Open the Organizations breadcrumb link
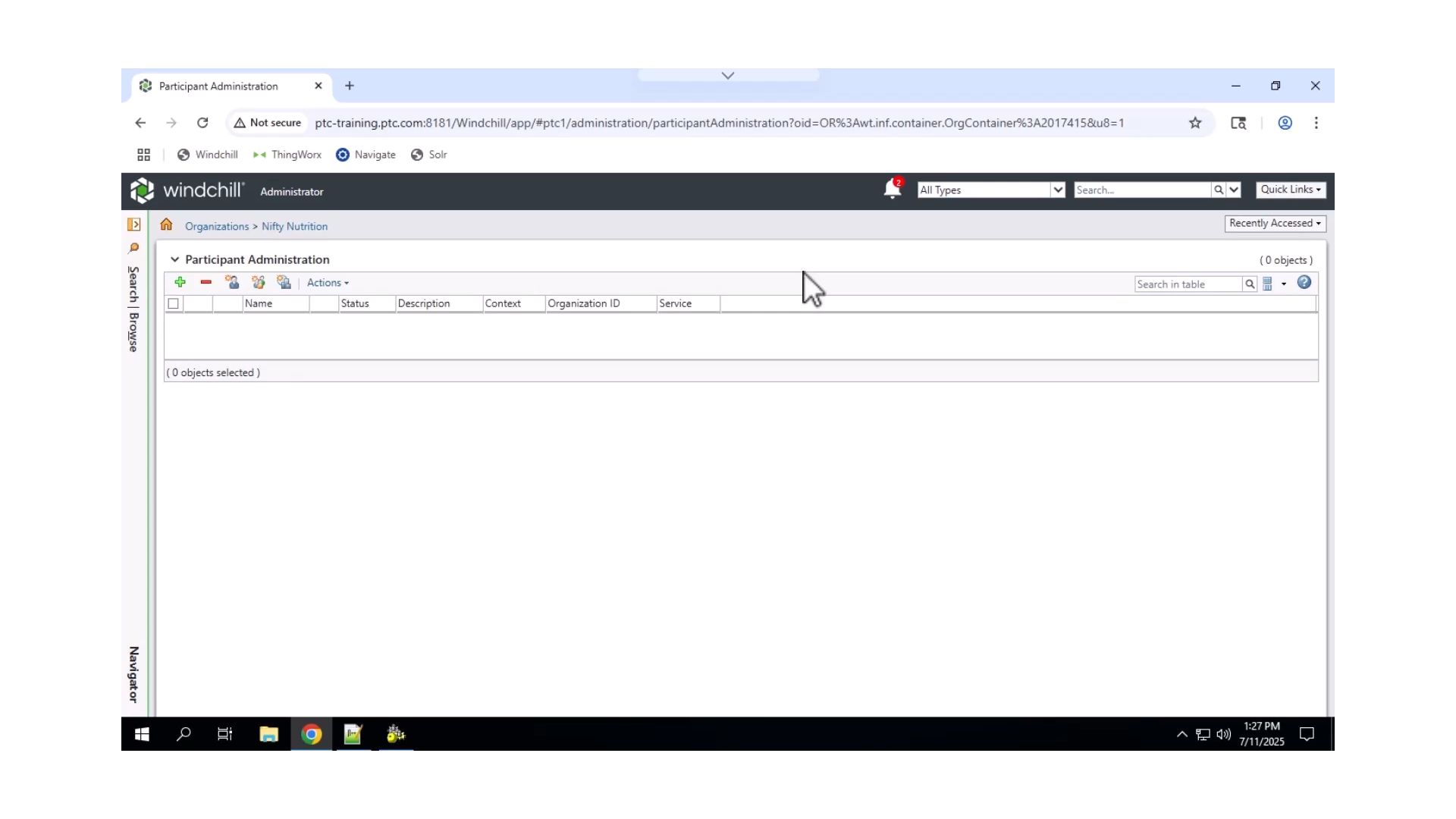The width and height of the screenshot is (1456, 819). tap(217, 226)
